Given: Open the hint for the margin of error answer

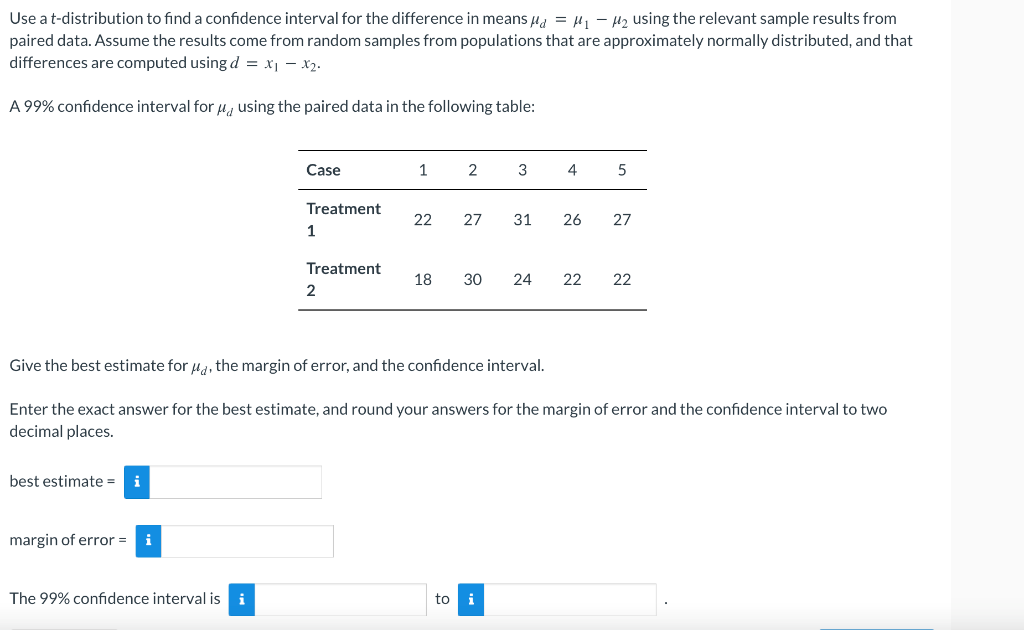Looking at the screenshot, I should [148, 541].
